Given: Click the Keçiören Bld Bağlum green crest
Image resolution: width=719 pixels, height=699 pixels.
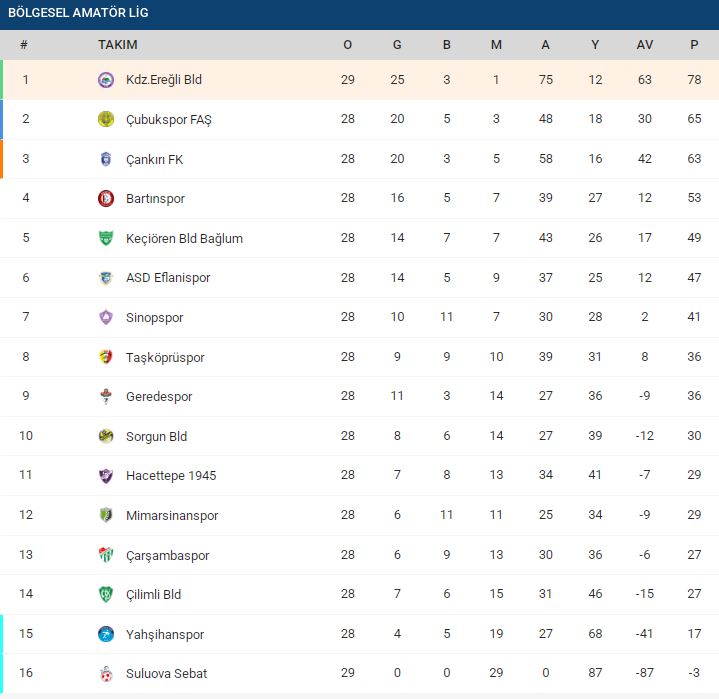Looking at the screenshot, I should [106, 238].
